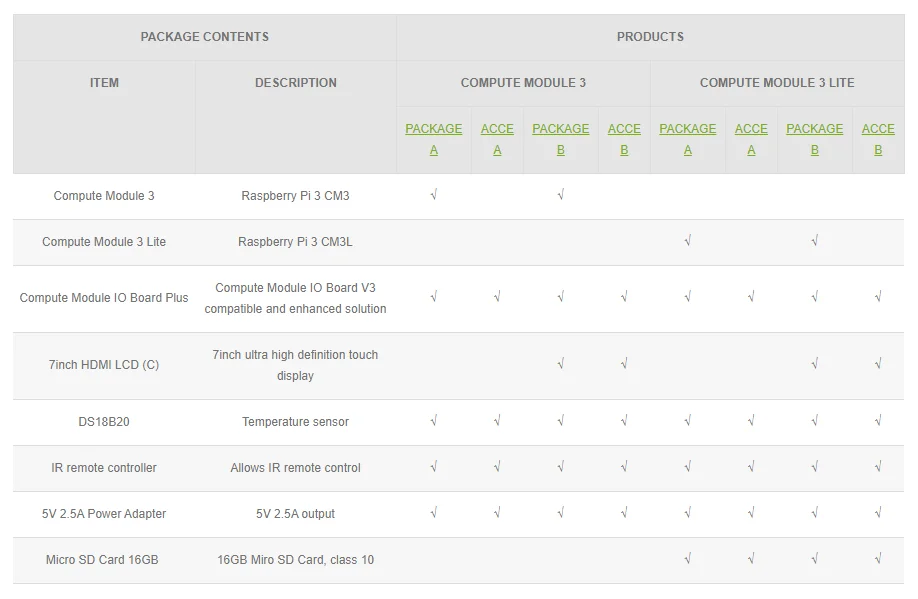Open PACKAGE A link under Compute Module 3 Lite

click(x=687, y=139)
